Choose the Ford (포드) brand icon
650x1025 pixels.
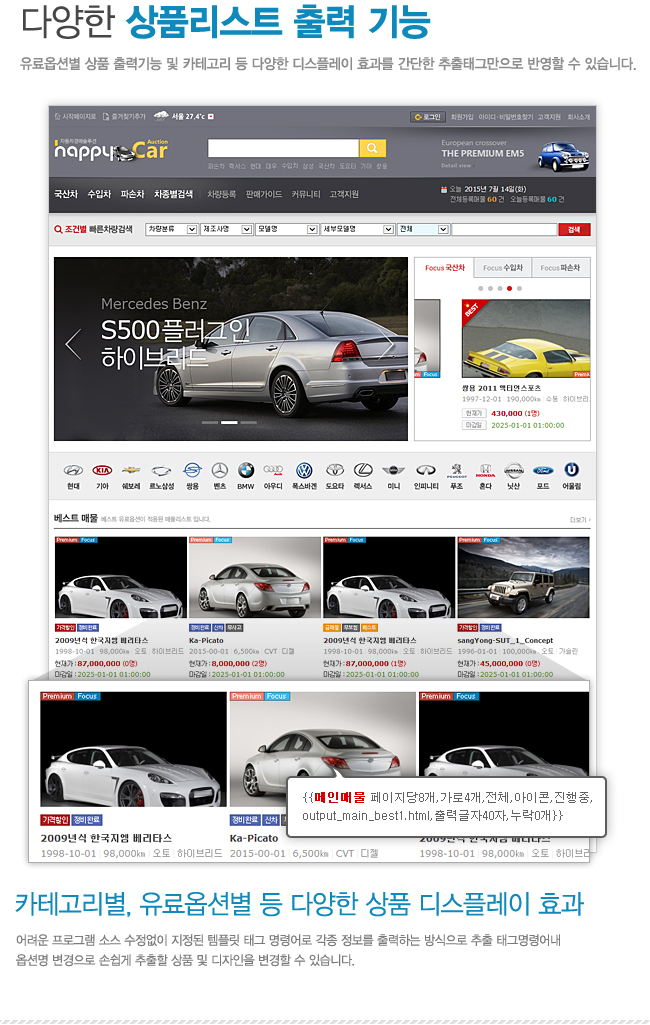pos(543,470)
